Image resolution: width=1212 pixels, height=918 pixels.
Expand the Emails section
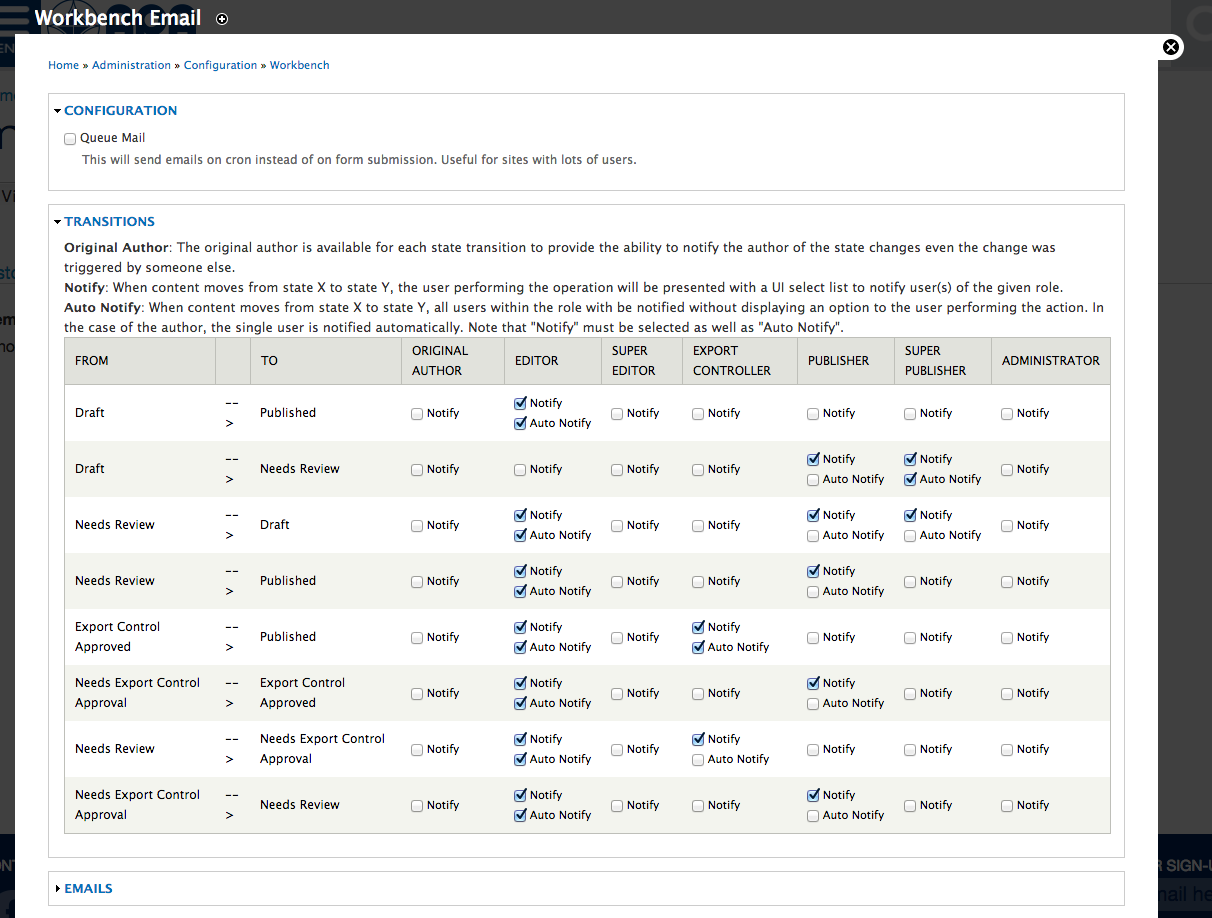(x=88, y=888)
